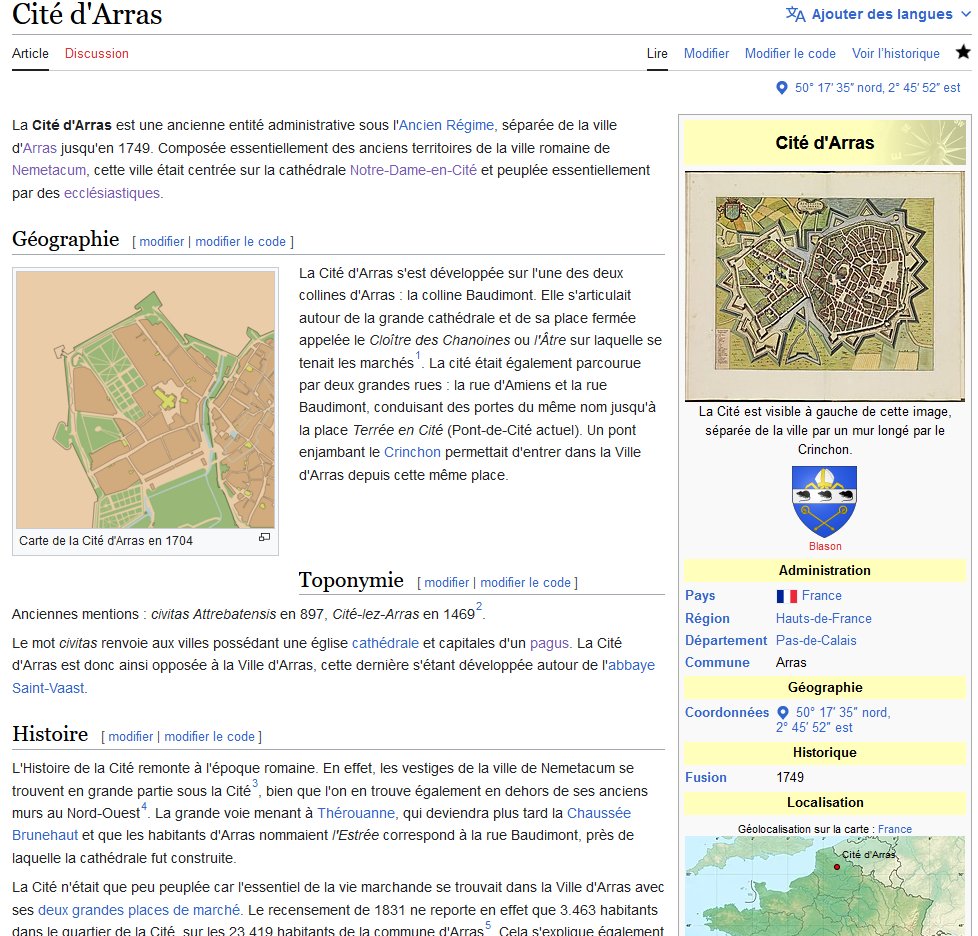The image size is (978, 936).
Task: Click modifier next to Histoire heading
Action: [130, 737]
